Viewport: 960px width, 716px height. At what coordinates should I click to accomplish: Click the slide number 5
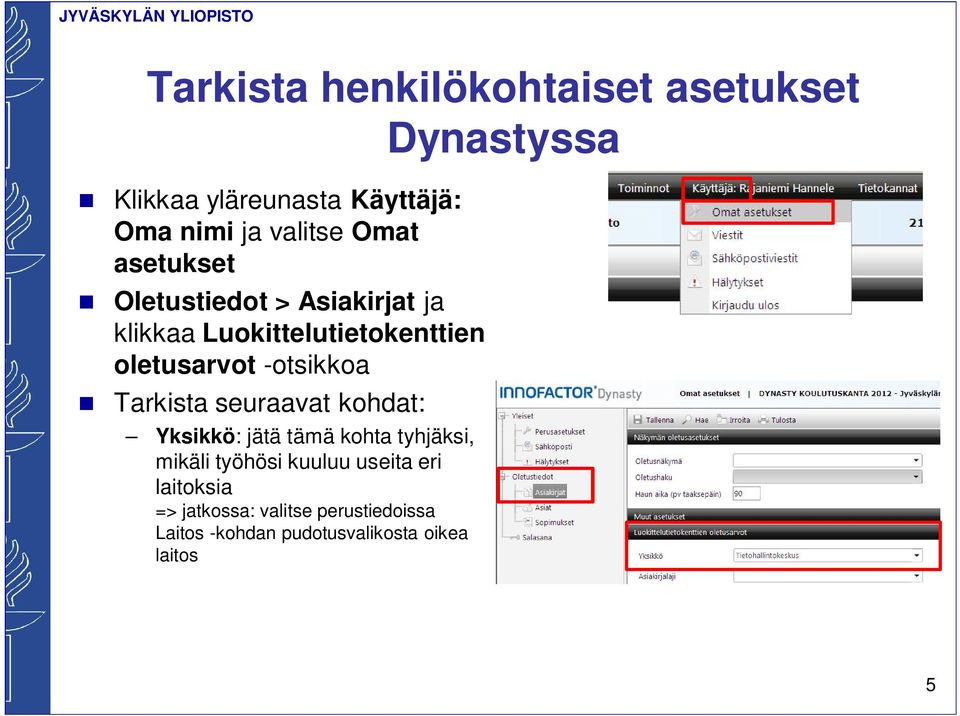pyautogui.click(x=931, y=684)
